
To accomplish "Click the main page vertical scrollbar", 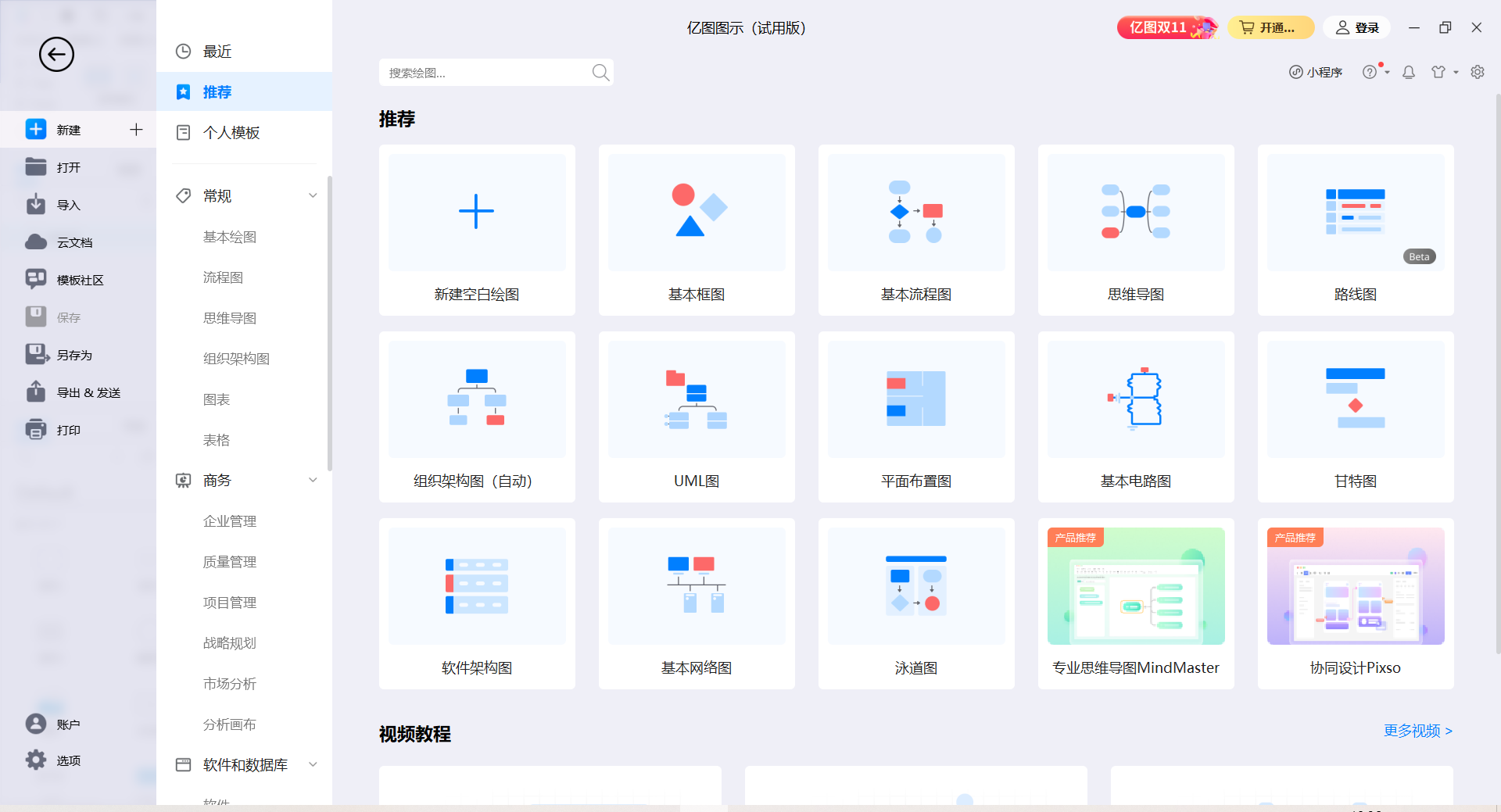I will click(1497, 374).
